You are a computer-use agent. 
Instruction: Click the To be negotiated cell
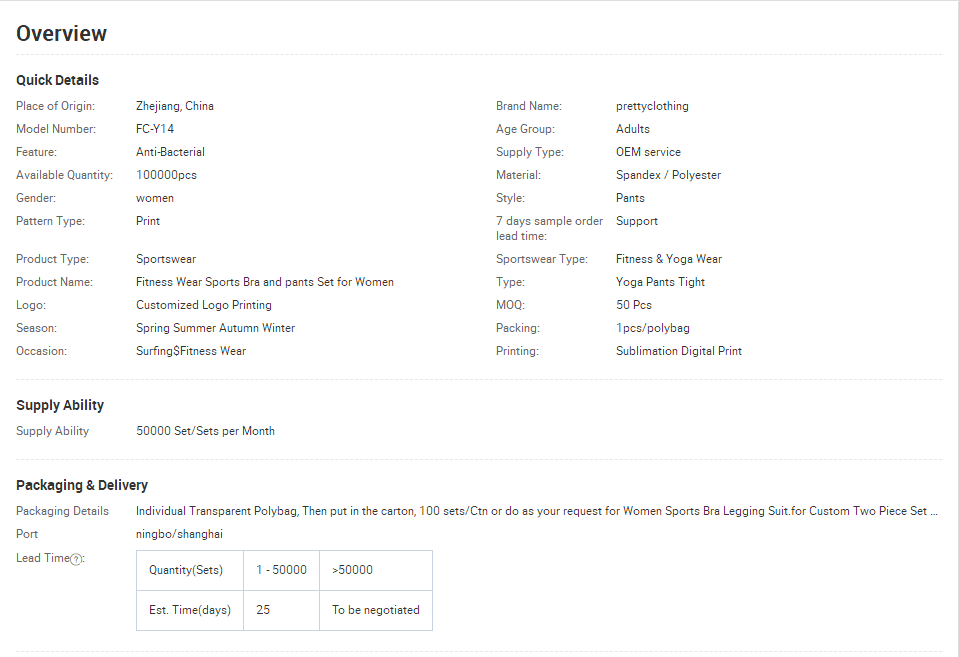pos(376,610)
